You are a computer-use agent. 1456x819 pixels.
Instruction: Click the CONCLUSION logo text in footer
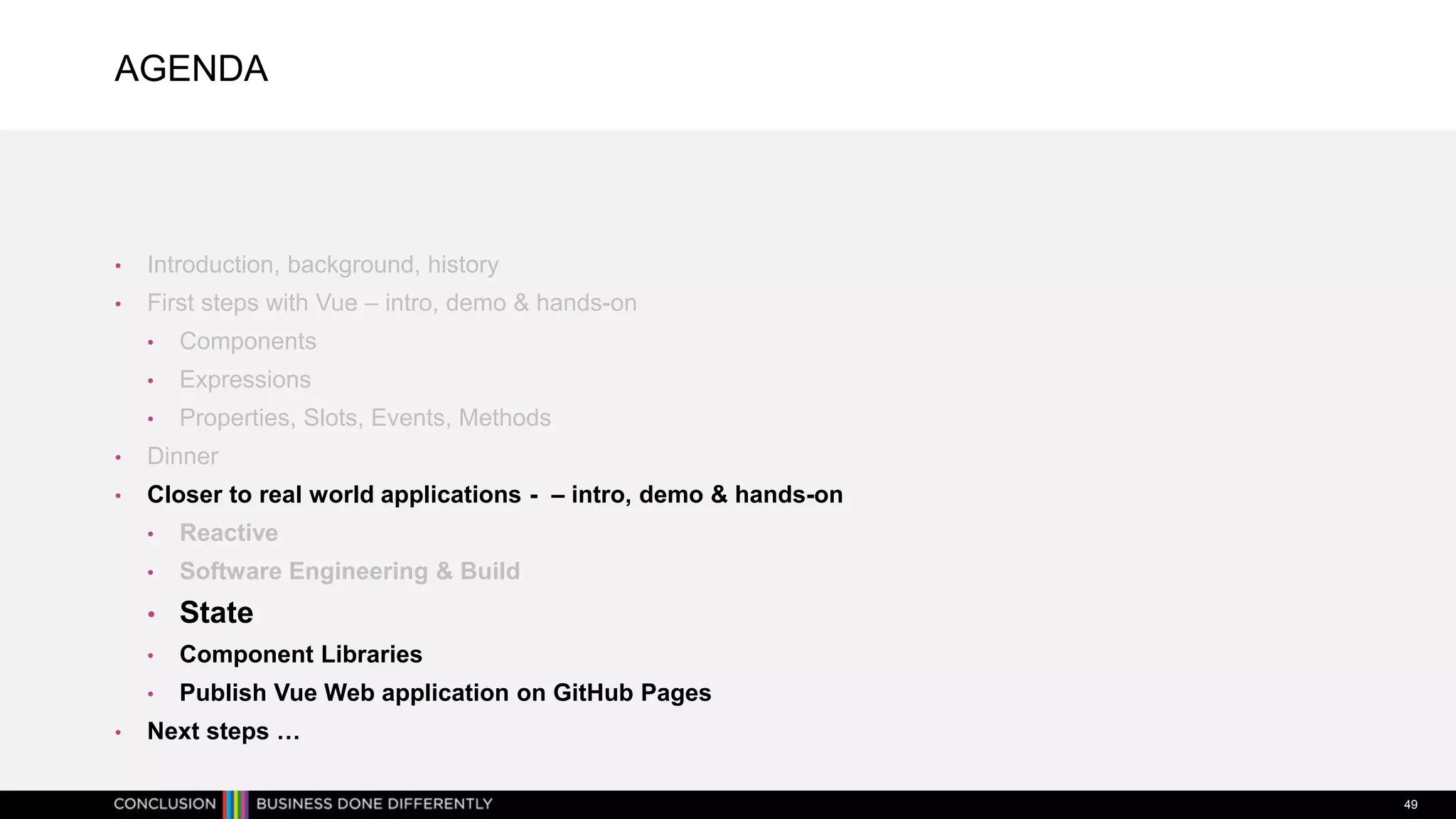165,804
